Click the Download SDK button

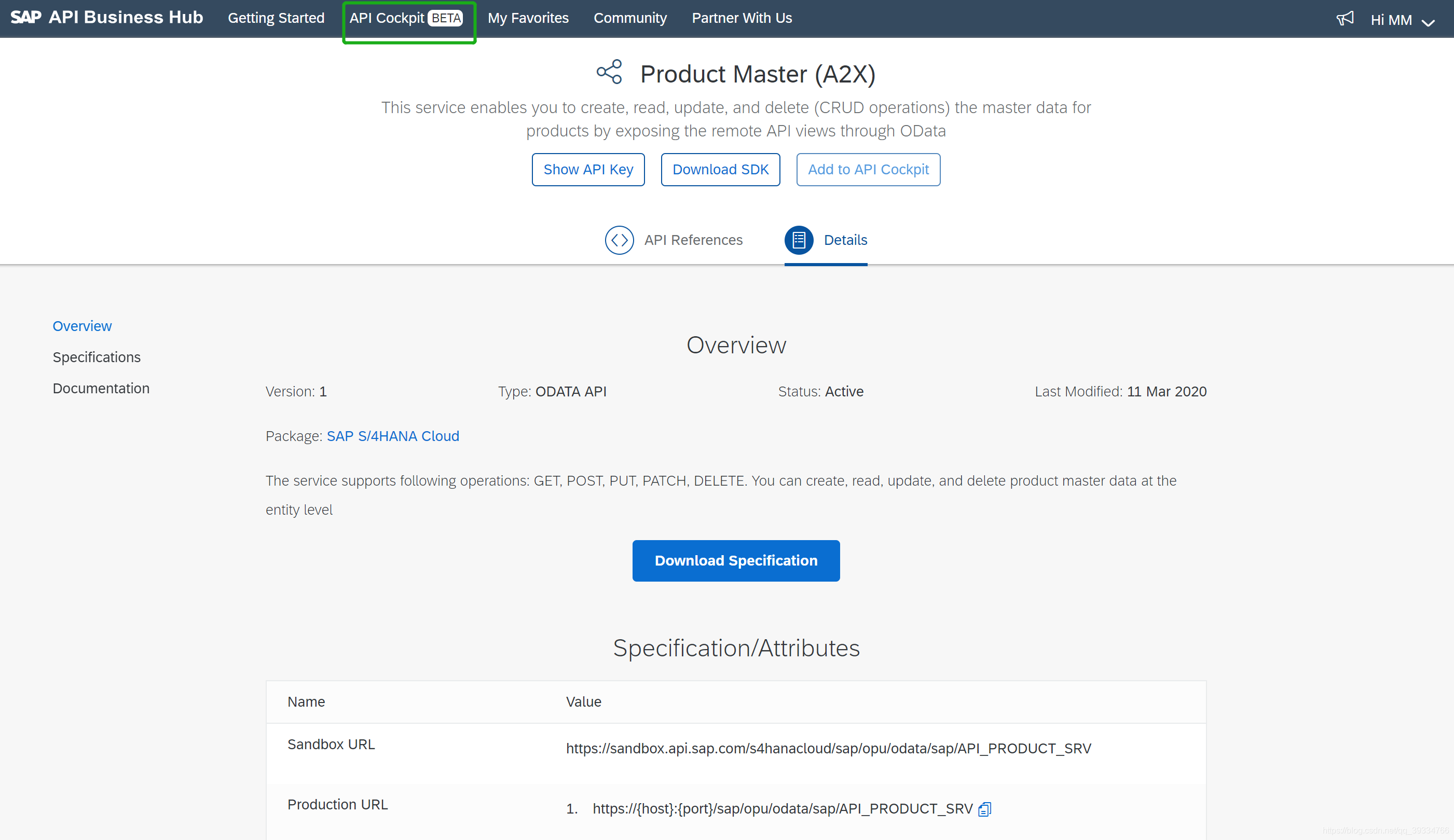(720, 170)
